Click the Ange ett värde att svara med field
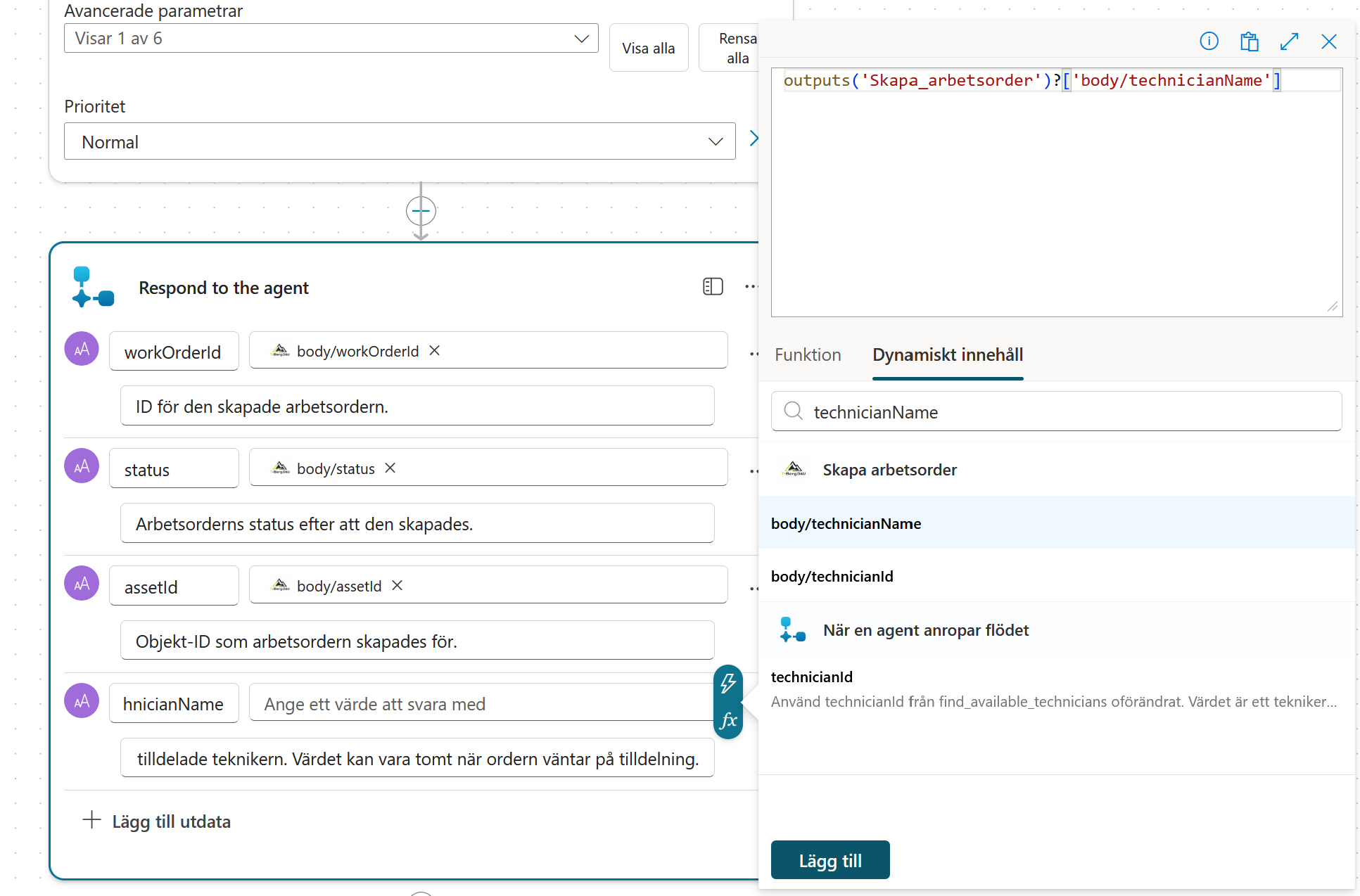Screen dimensions: 1360x896 pos(482,703)
